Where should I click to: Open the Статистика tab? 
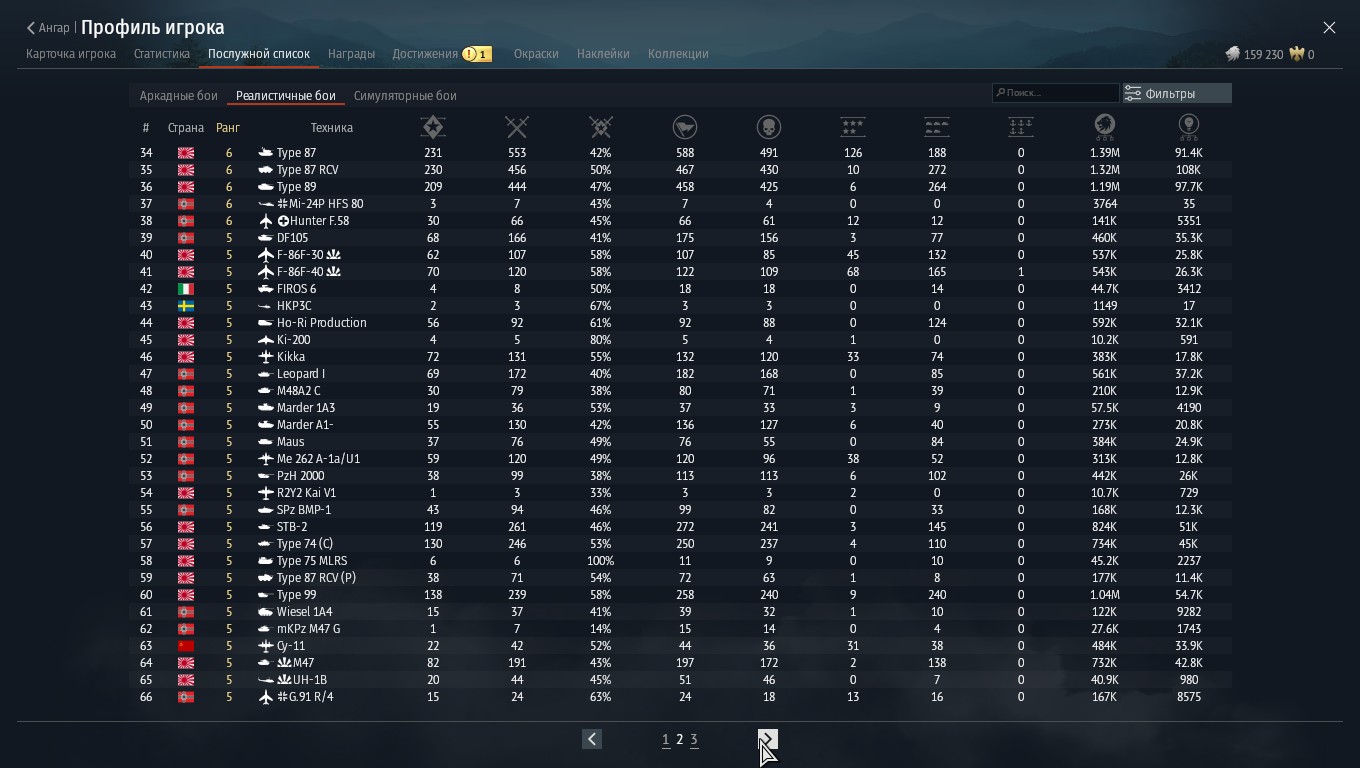pos(162,54)
